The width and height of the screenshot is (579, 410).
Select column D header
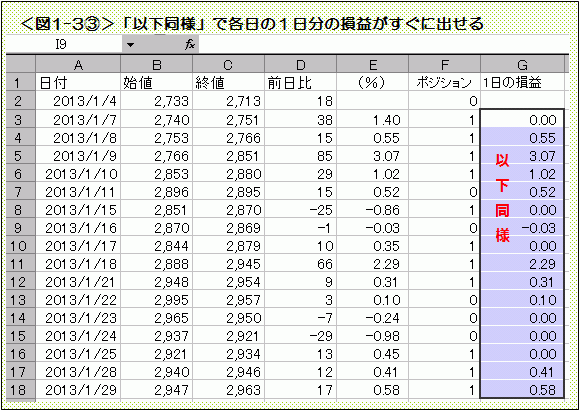pyautogui.click(x=300, y=65)
